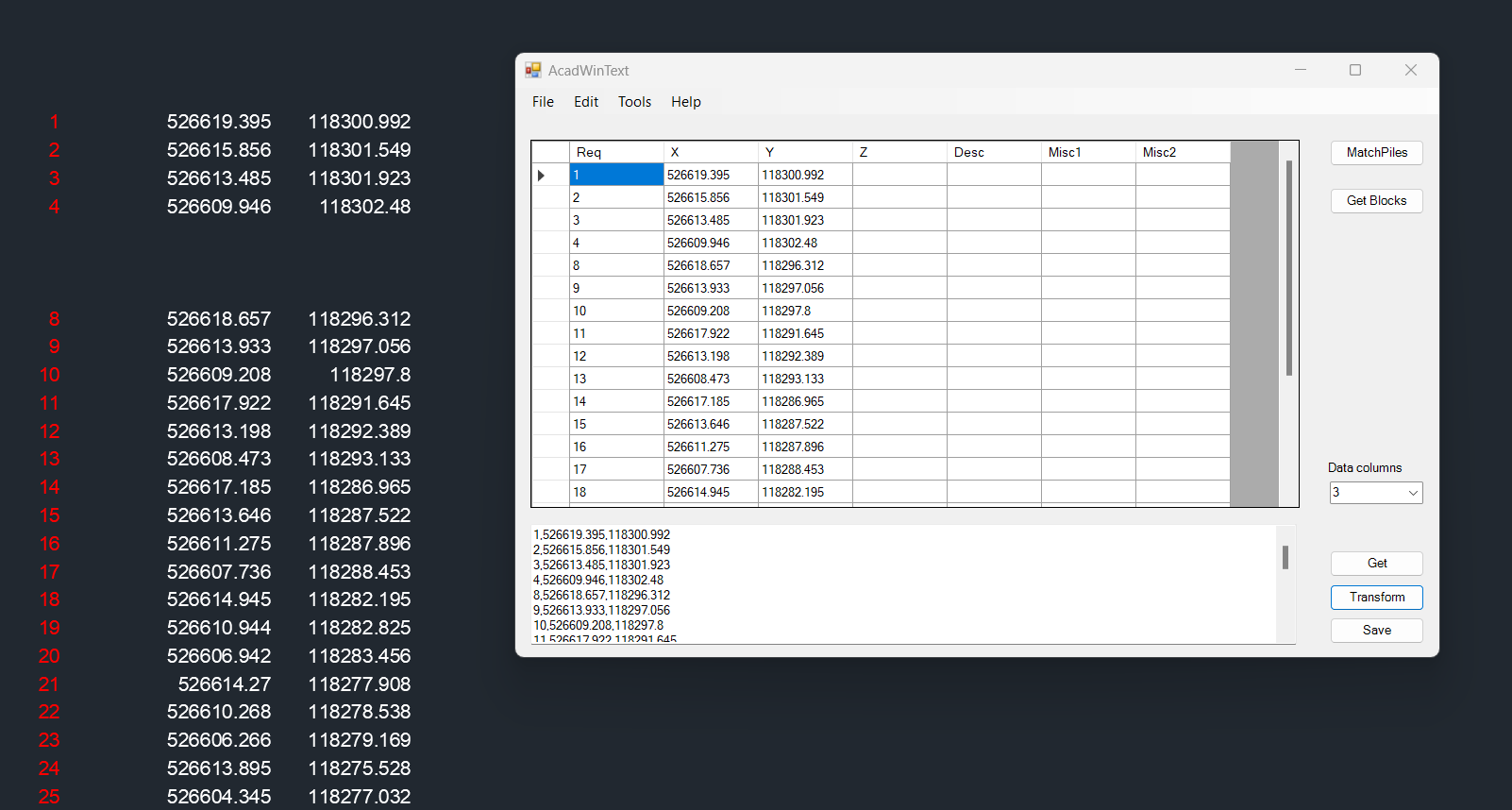Click the Get Blocks button
This screenshot has width=1512, height=810.
coord(1376,201)
